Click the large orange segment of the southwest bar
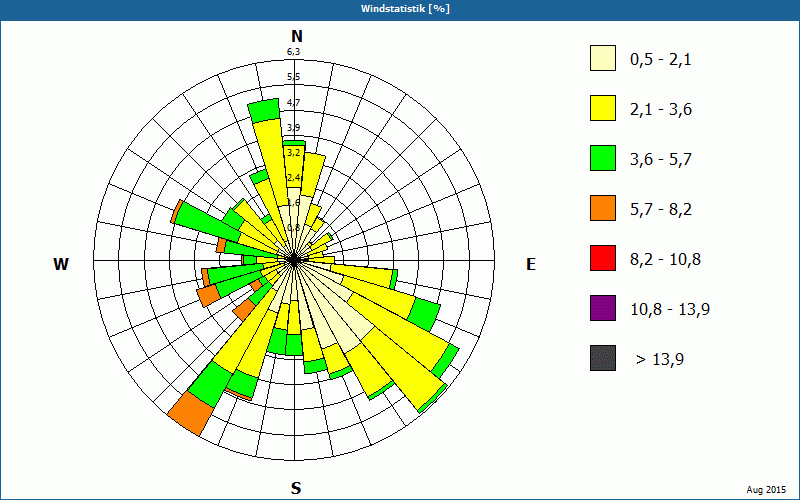The height and width of the screenshot is (500, 800). pos(191,413)
